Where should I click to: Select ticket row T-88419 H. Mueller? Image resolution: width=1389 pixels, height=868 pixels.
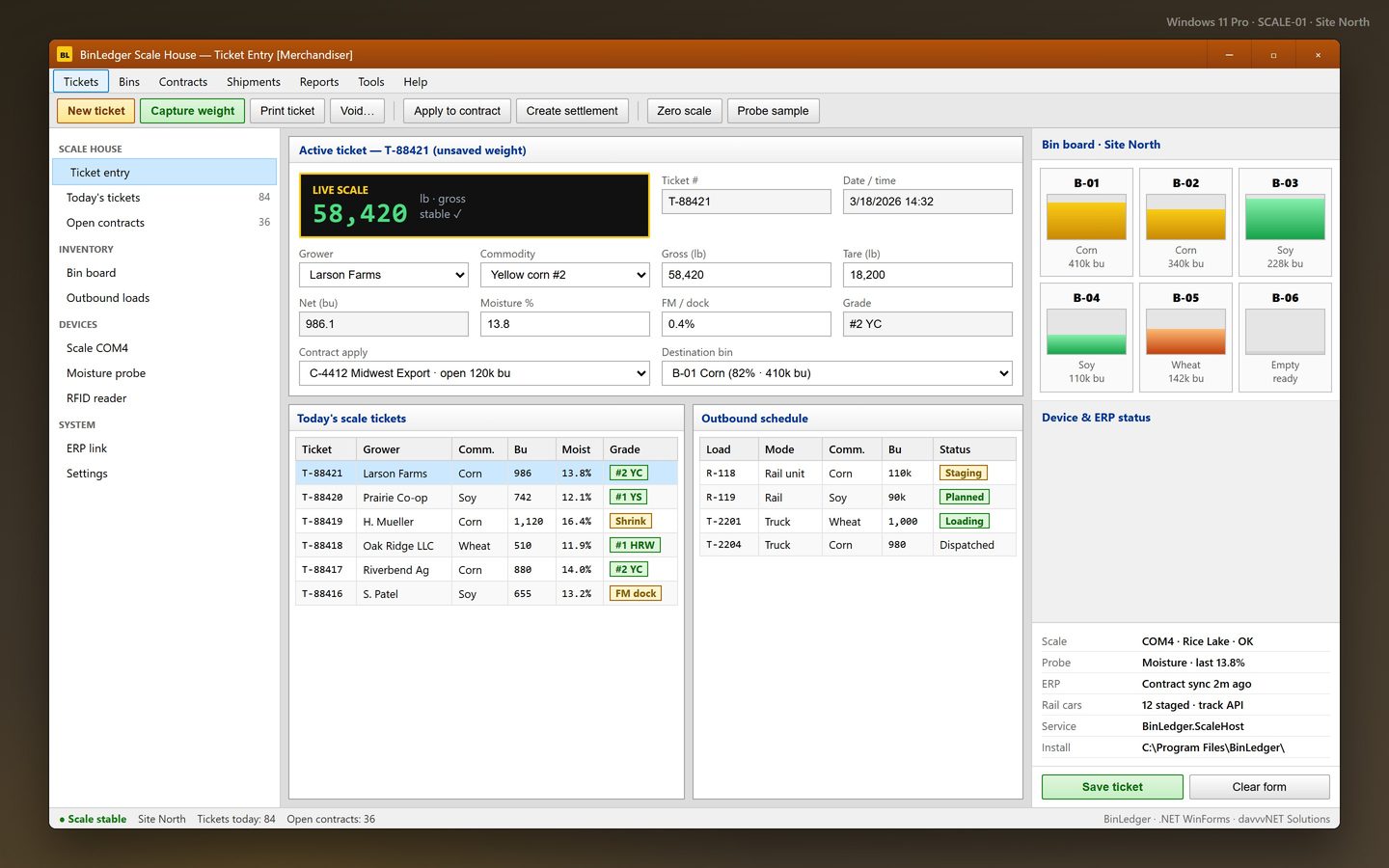coord(486,522)
